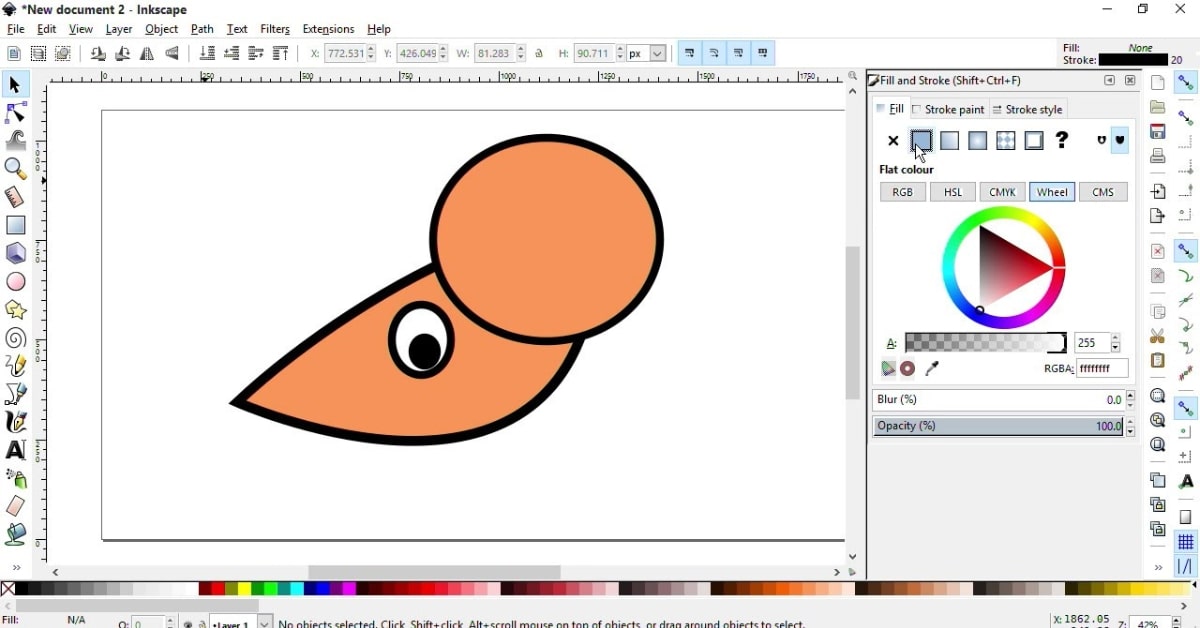1200x628 pixels.
Task: Increase Blur percentage spinner
Action: point(1131,395)
